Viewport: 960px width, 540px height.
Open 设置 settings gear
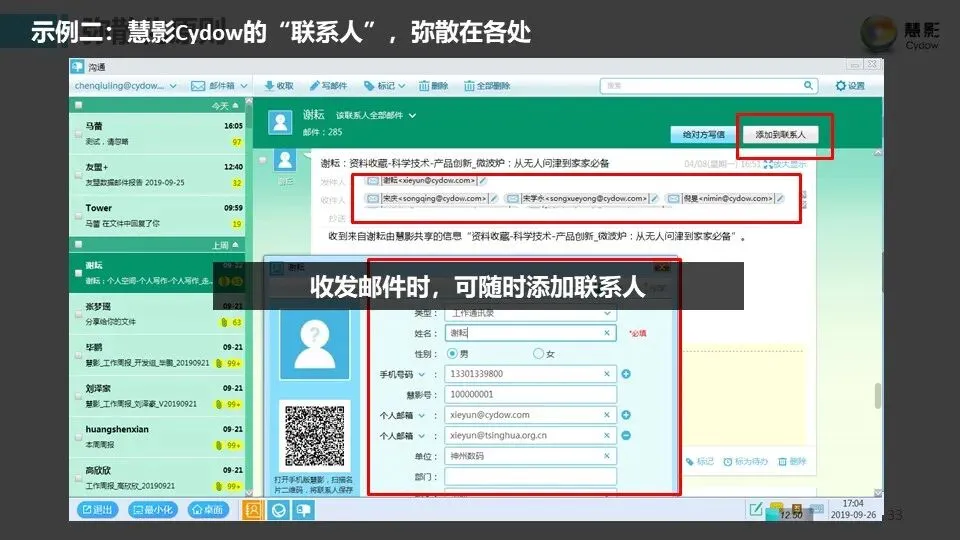841,86
